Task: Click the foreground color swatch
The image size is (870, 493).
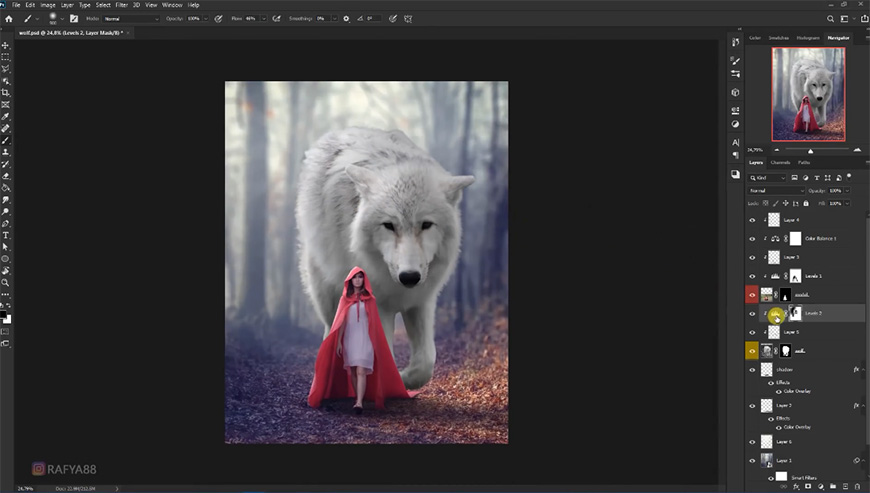Action: [x=3, y=315]
